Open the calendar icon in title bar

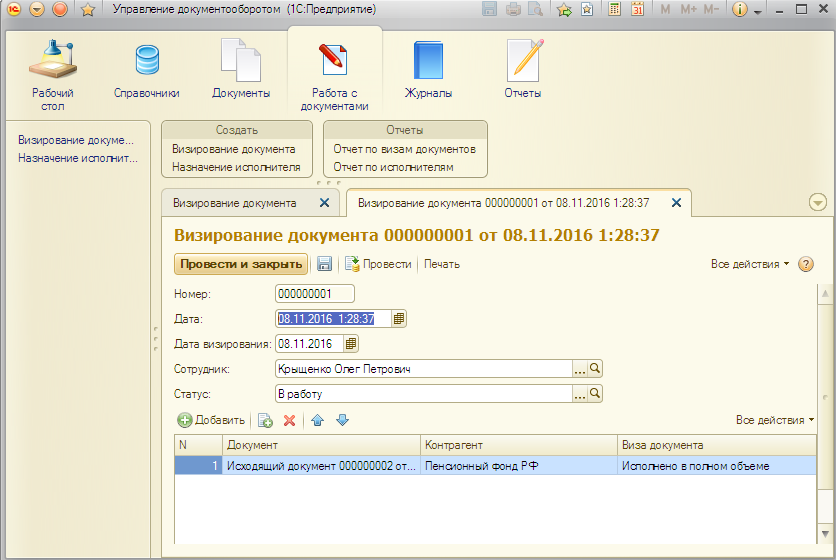pyautogui.click(x=637, y=9)
